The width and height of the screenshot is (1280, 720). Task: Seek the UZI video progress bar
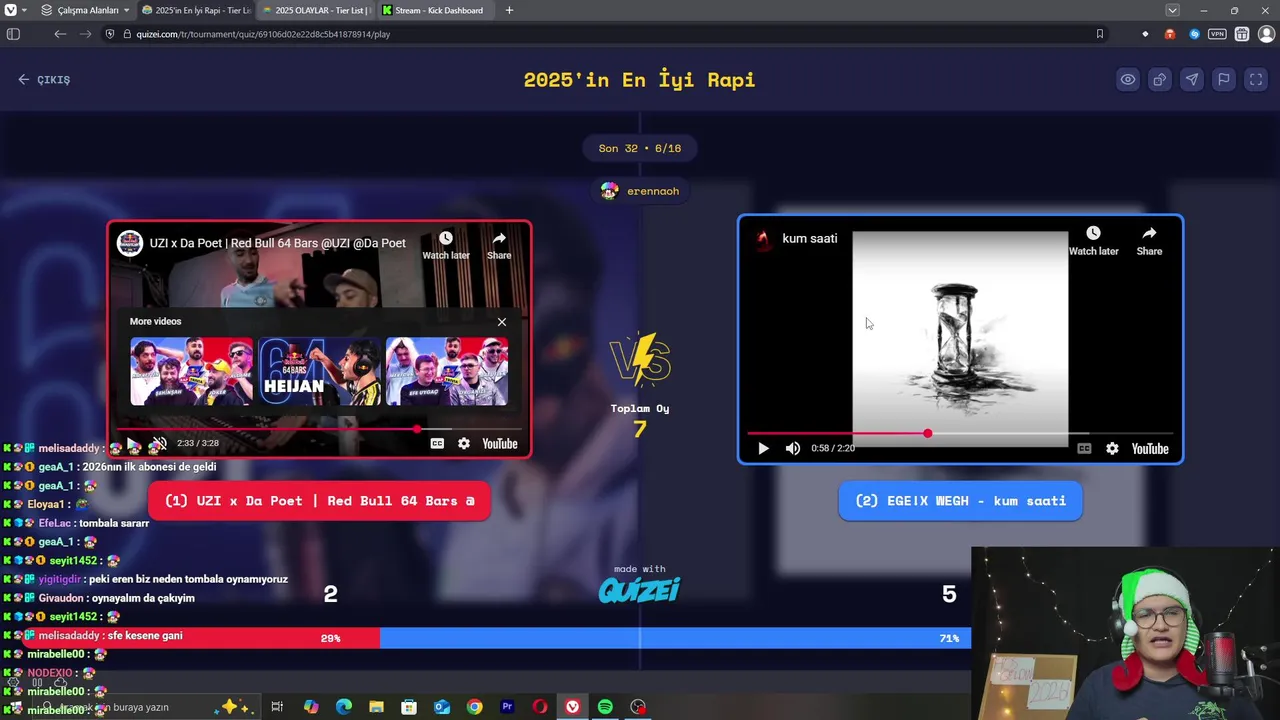319,429
